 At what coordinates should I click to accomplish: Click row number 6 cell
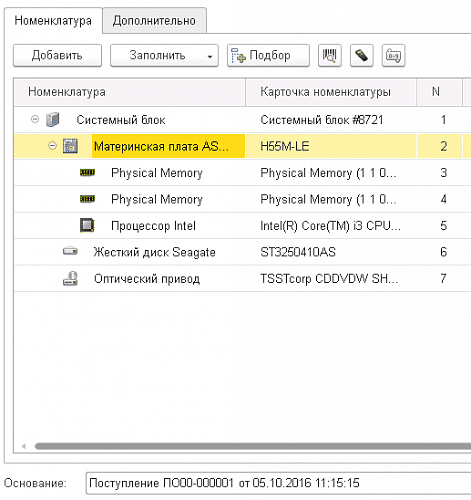pos(439,252)
